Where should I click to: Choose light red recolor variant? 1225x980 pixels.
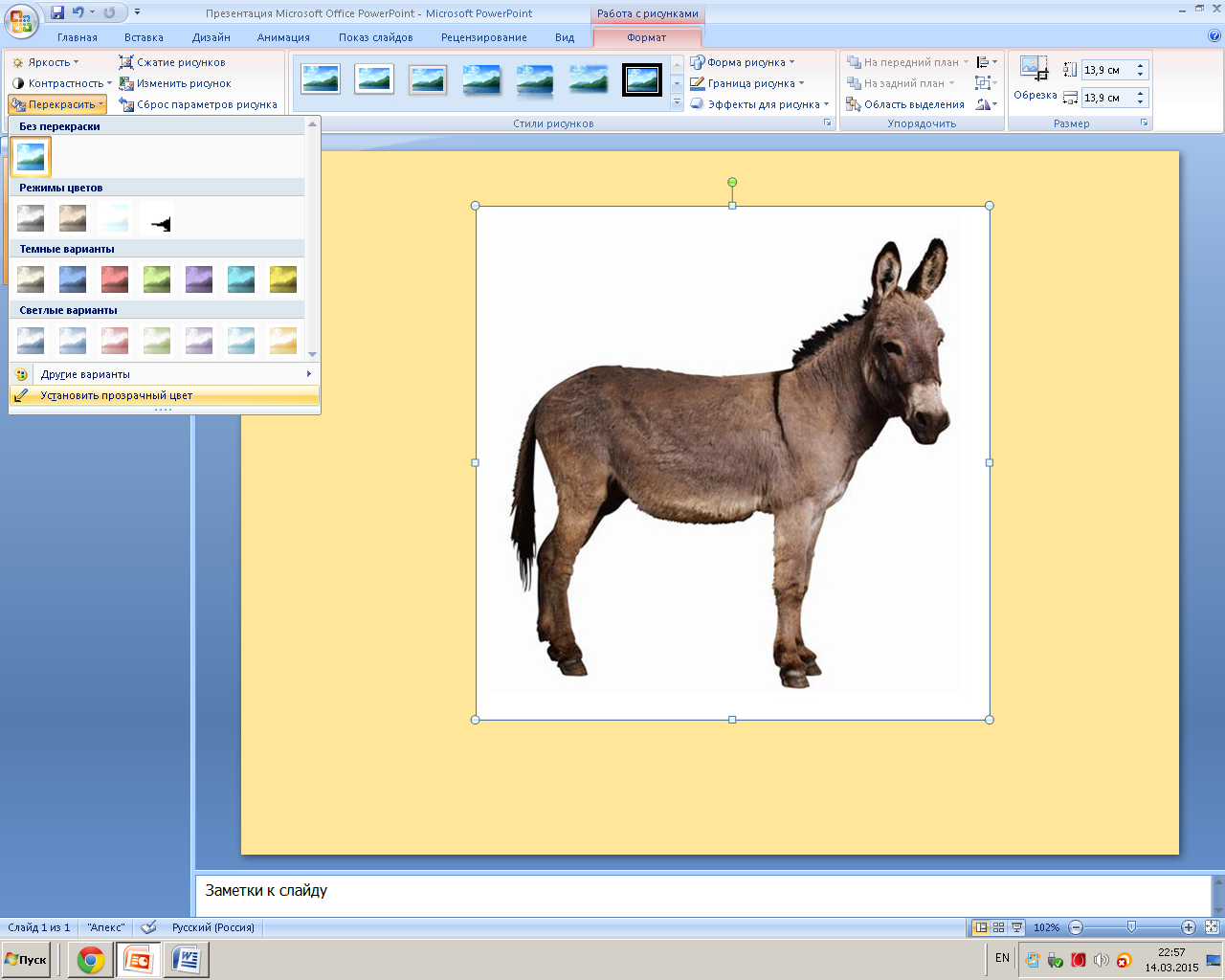[x=115, y=340]
